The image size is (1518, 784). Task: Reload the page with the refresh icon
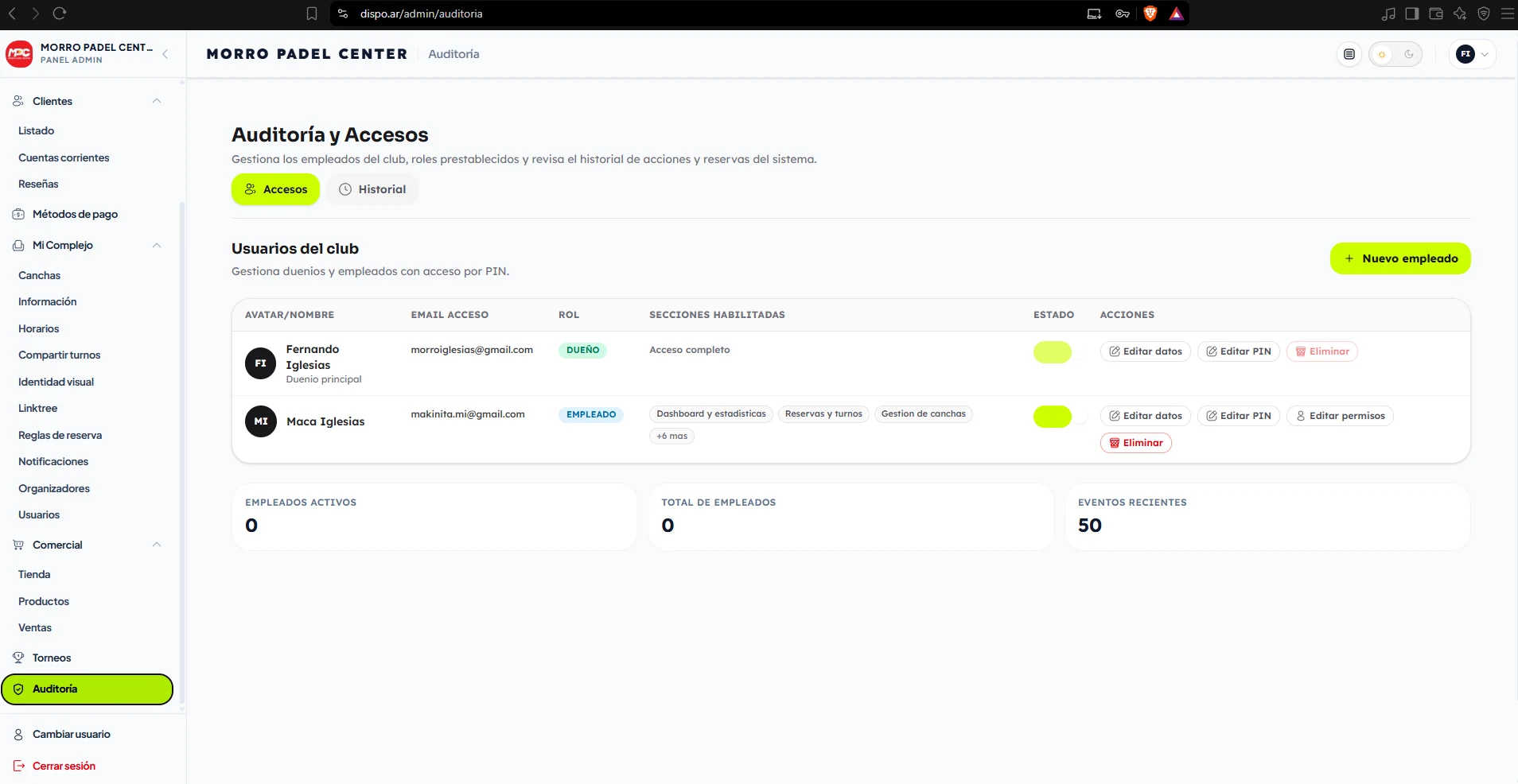pos(60,14)
